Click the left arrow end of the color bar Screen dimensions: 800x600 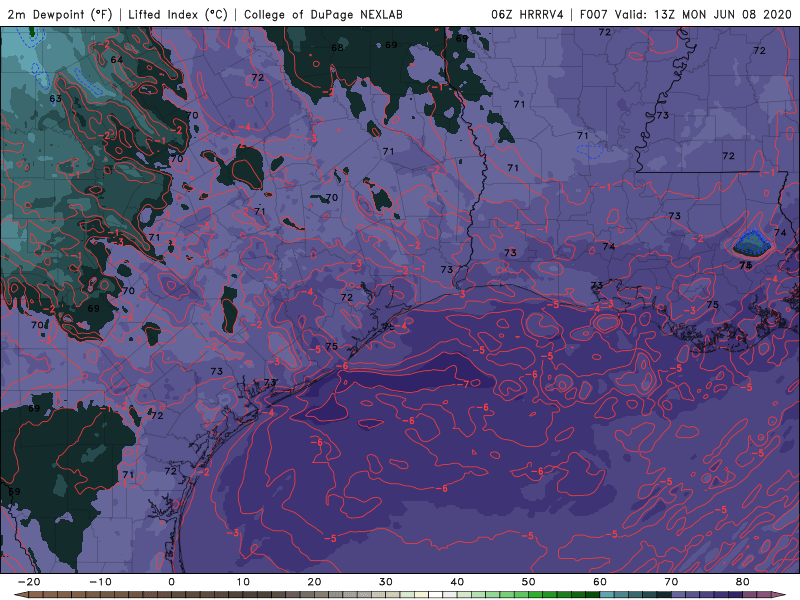point(19,595)
